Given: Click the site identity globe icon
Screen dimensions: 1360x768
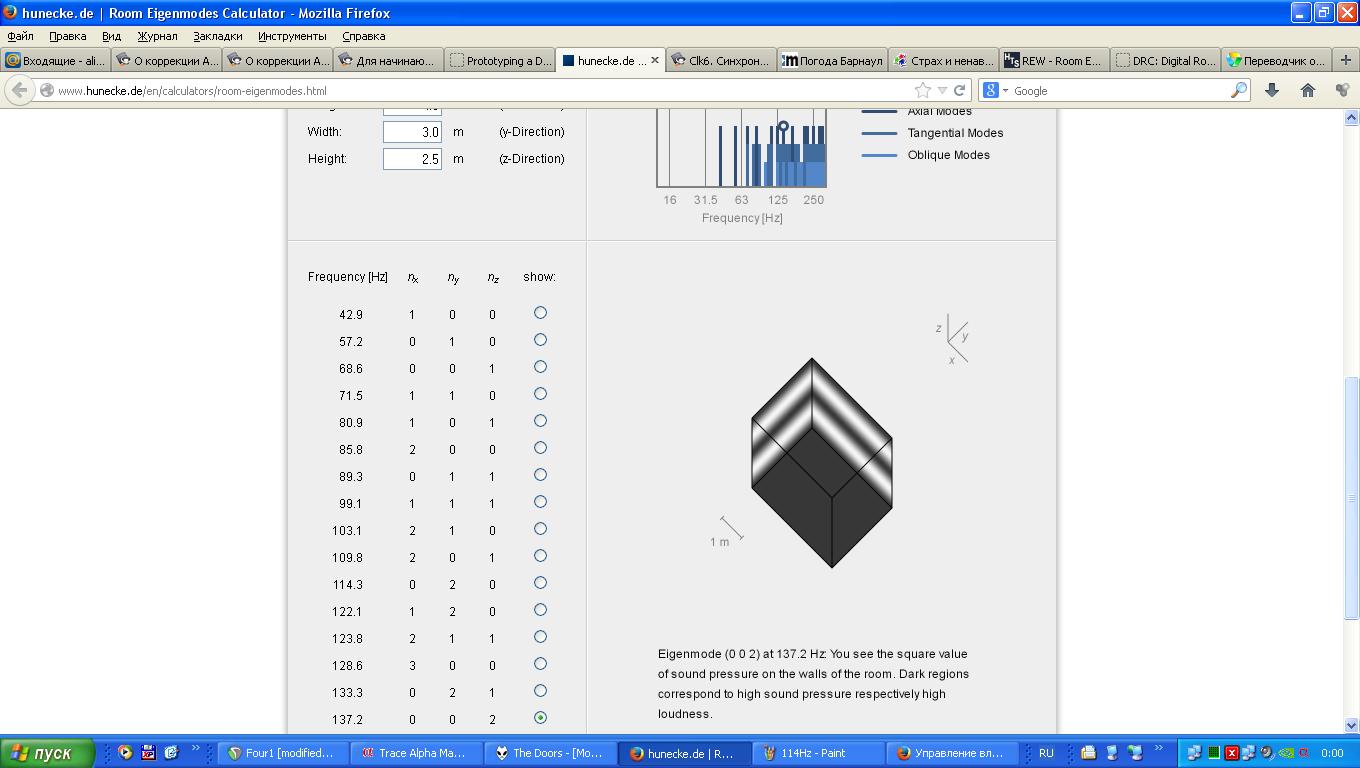Looking at the screenshot, I should point(46,90).
